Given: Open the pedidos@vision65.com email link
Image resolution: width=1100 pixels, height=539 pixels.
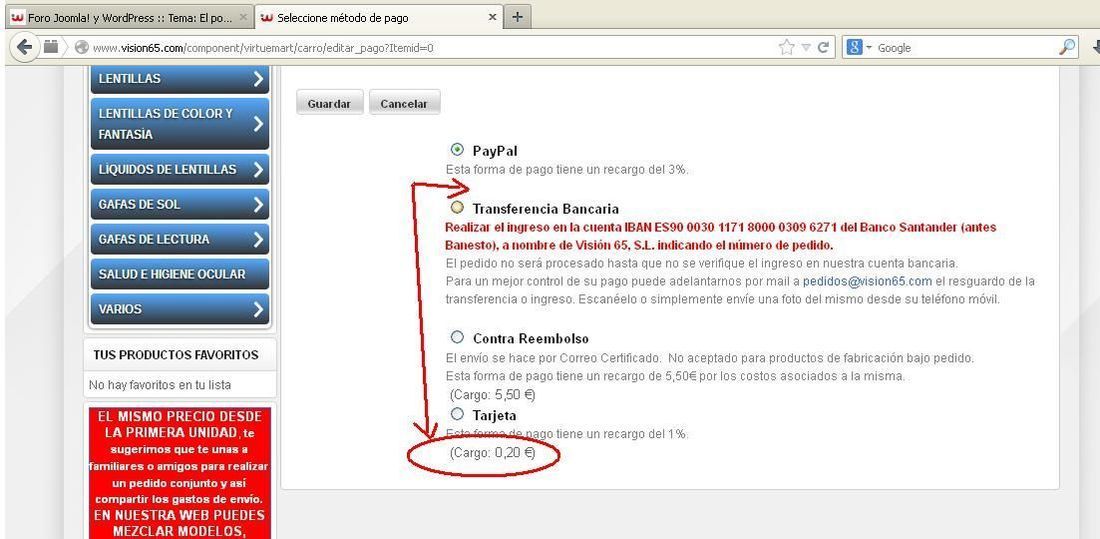Looking at the screenshot, I should [867, 281].
